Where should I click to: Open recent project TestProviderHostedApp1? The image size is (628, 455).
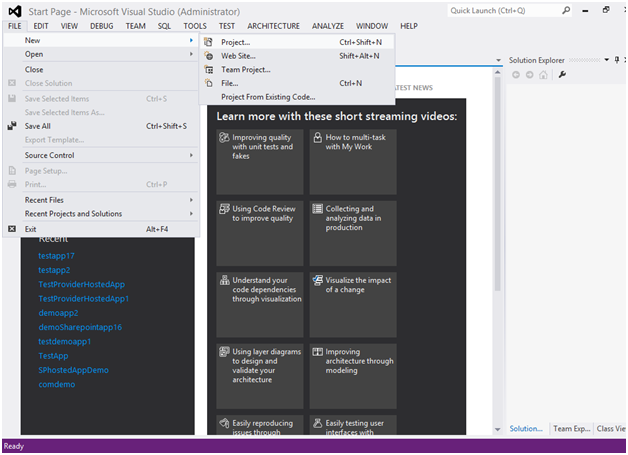(x=84, y=298)
